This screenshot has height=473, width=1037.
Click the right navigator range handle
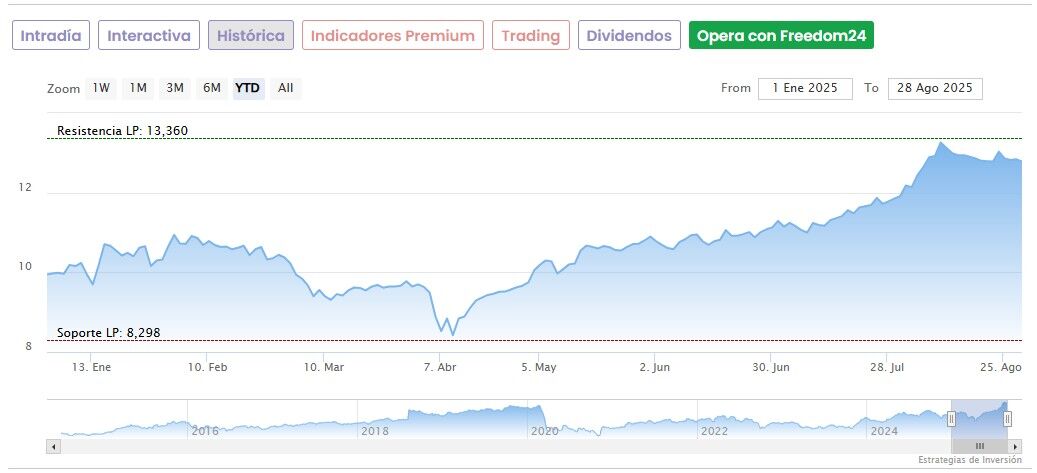[1007, 419]
